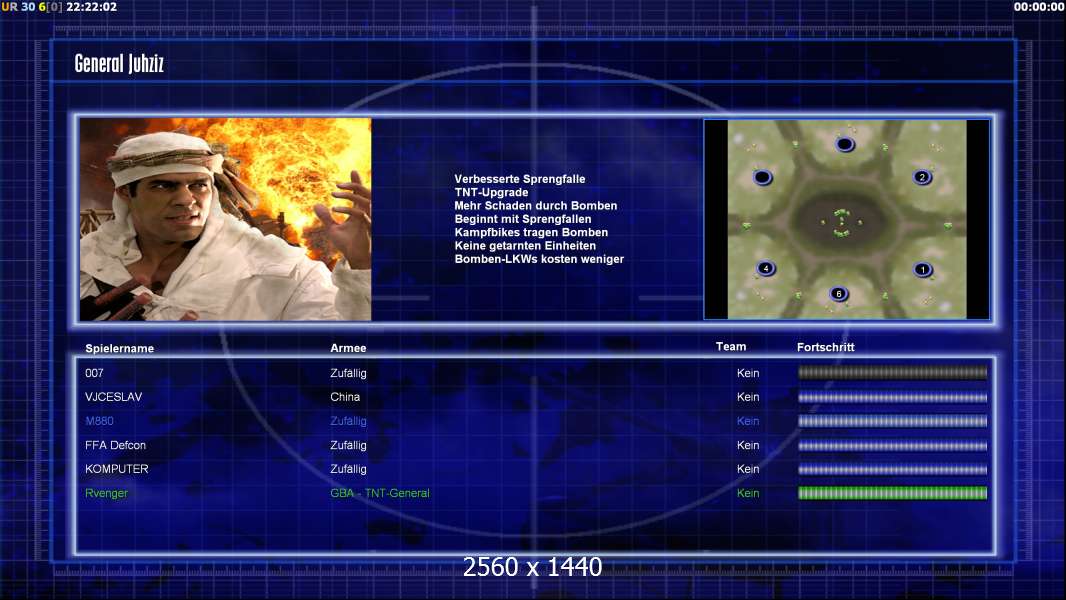Click the Spielername column header

(x=120, y=349)
